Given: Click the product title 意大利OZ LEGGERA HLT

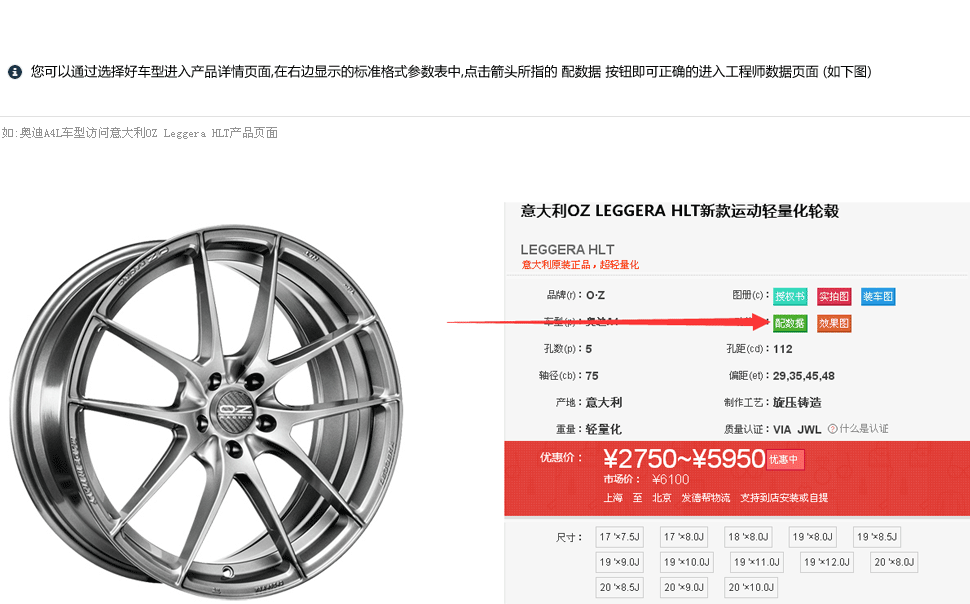Looking at the screenshot, I should tap(679, 211).
